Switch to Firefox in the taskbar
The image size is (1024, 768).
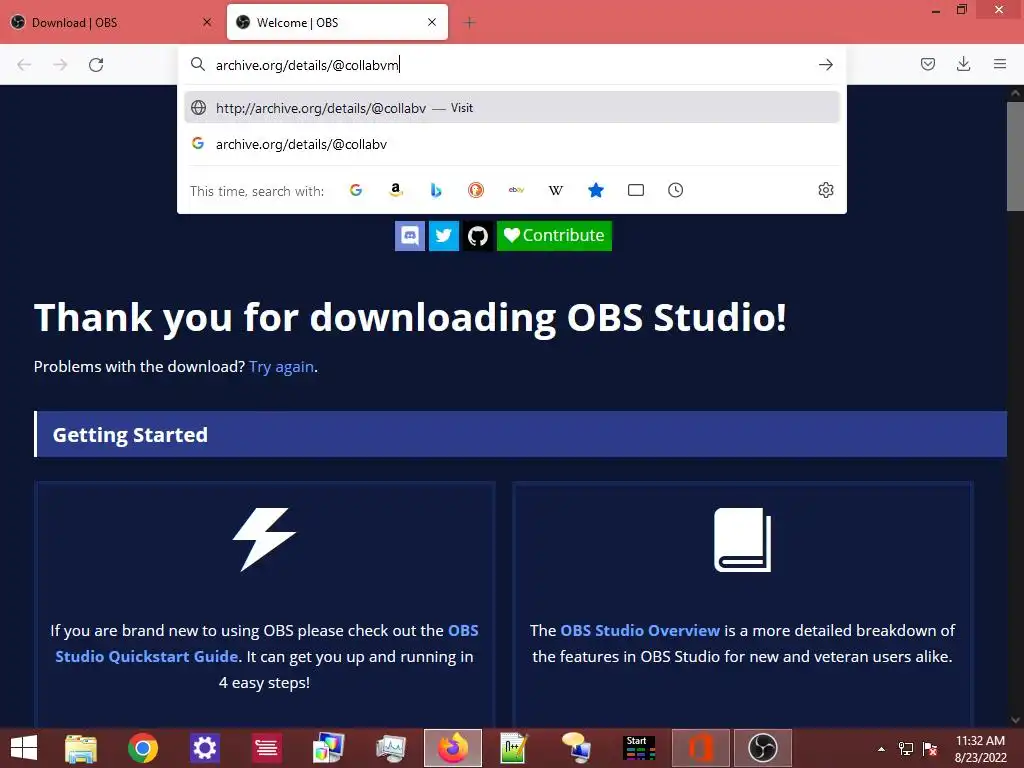point(453,748)
